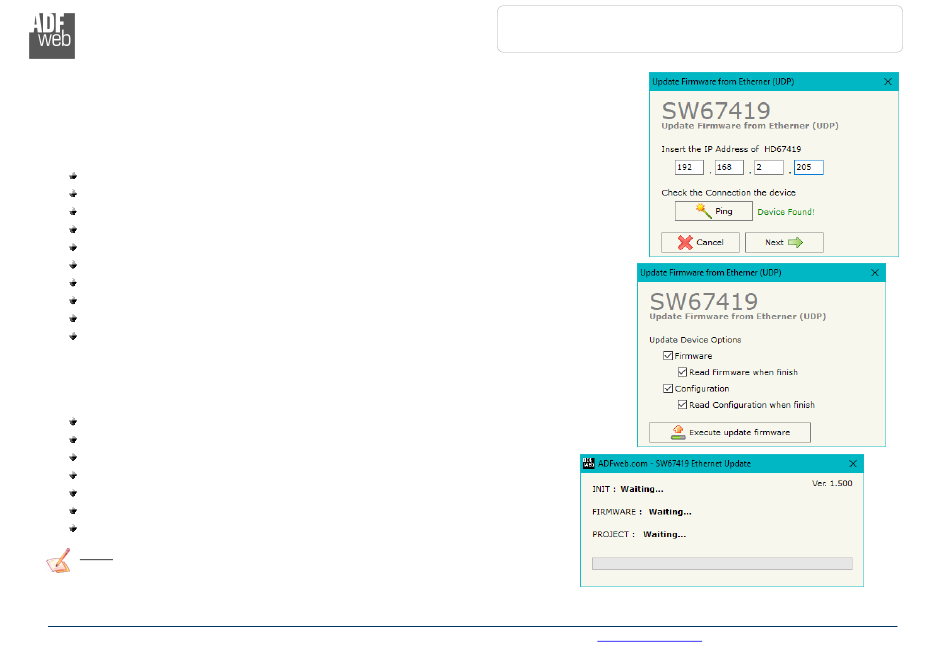
Task: Click the app icon in the Ethernet Update title bar
Action: [x=588, y=463]
